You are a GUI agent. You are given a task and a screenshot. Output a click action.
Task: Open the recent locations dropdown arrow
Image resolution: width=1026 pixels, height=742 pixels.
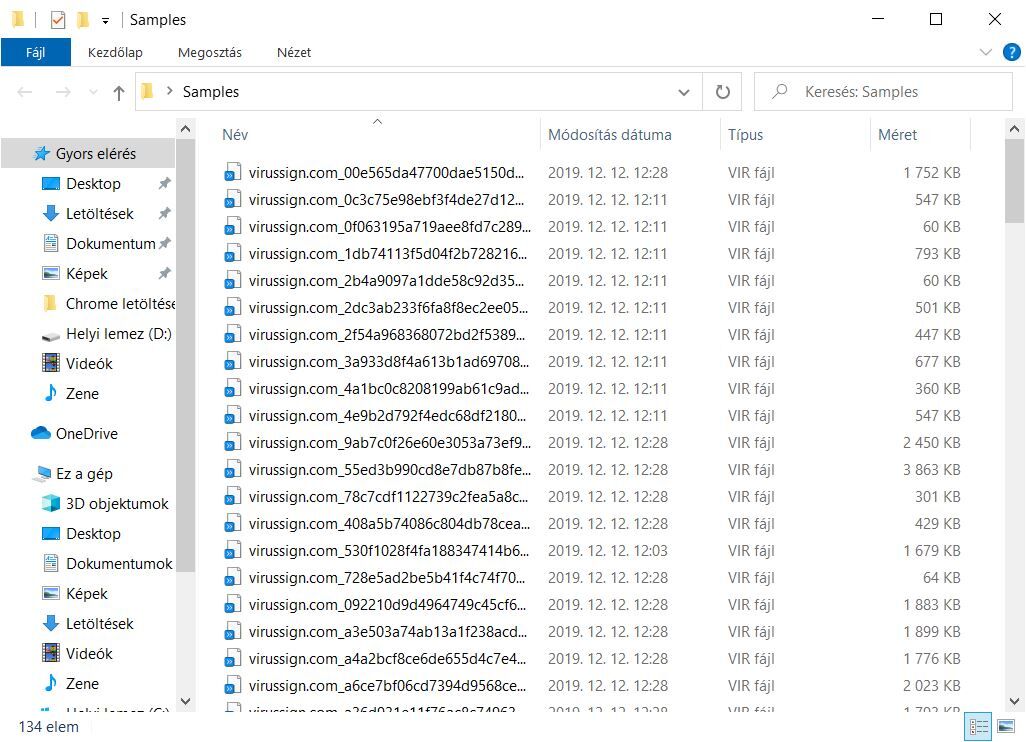point(93,92)
